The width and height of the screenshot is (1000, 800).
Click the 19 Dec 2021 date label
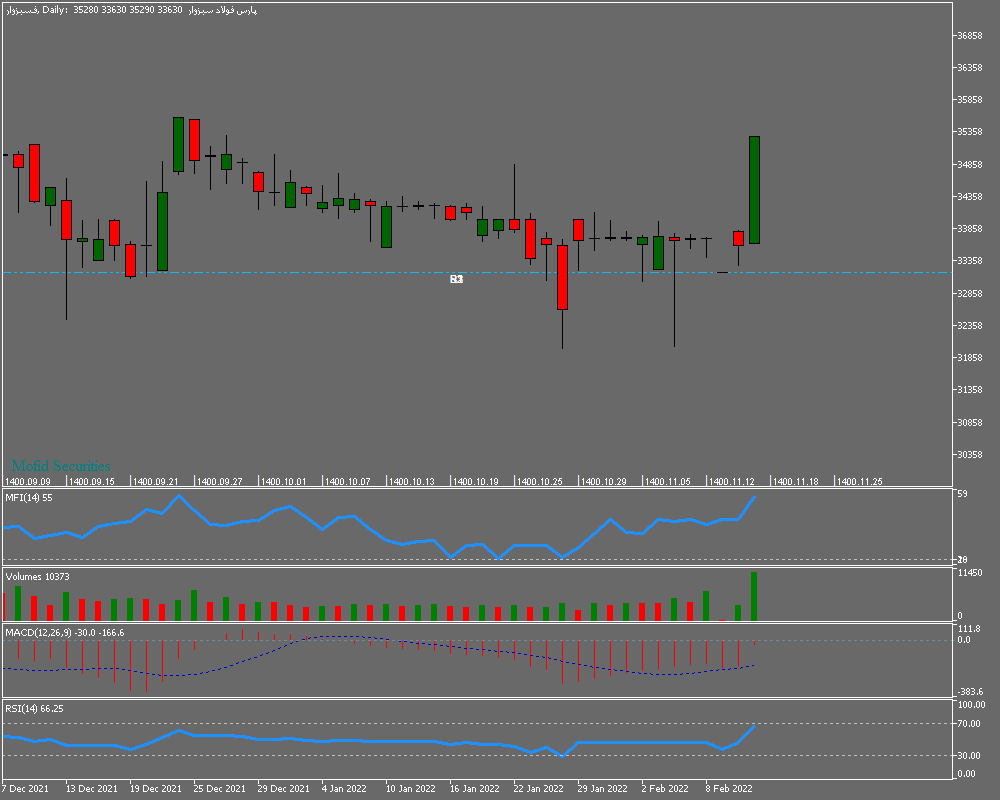pyautogui.click(x=156, y=789)
